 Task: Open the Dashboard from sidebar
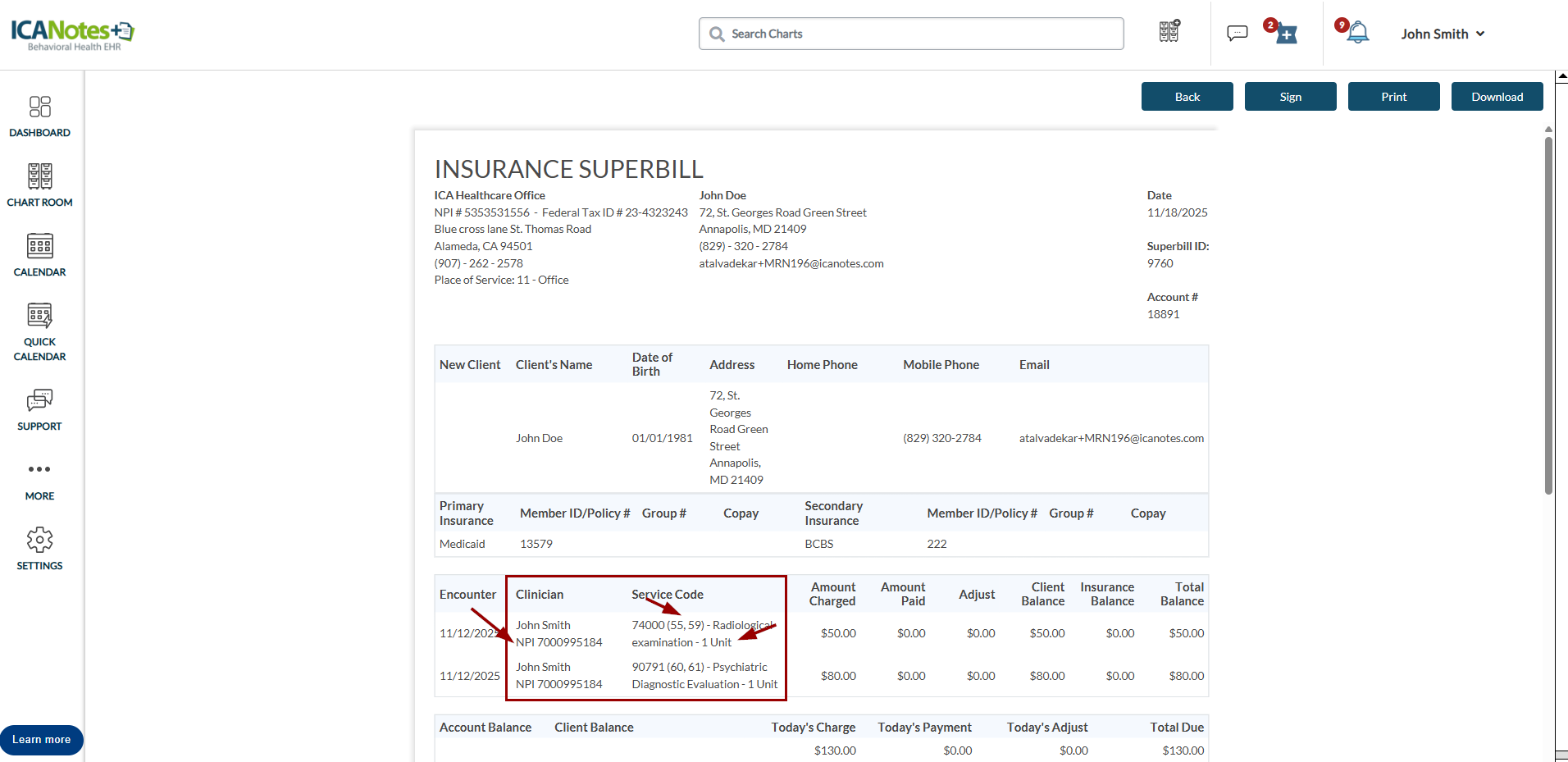click(x=39, y=116)
